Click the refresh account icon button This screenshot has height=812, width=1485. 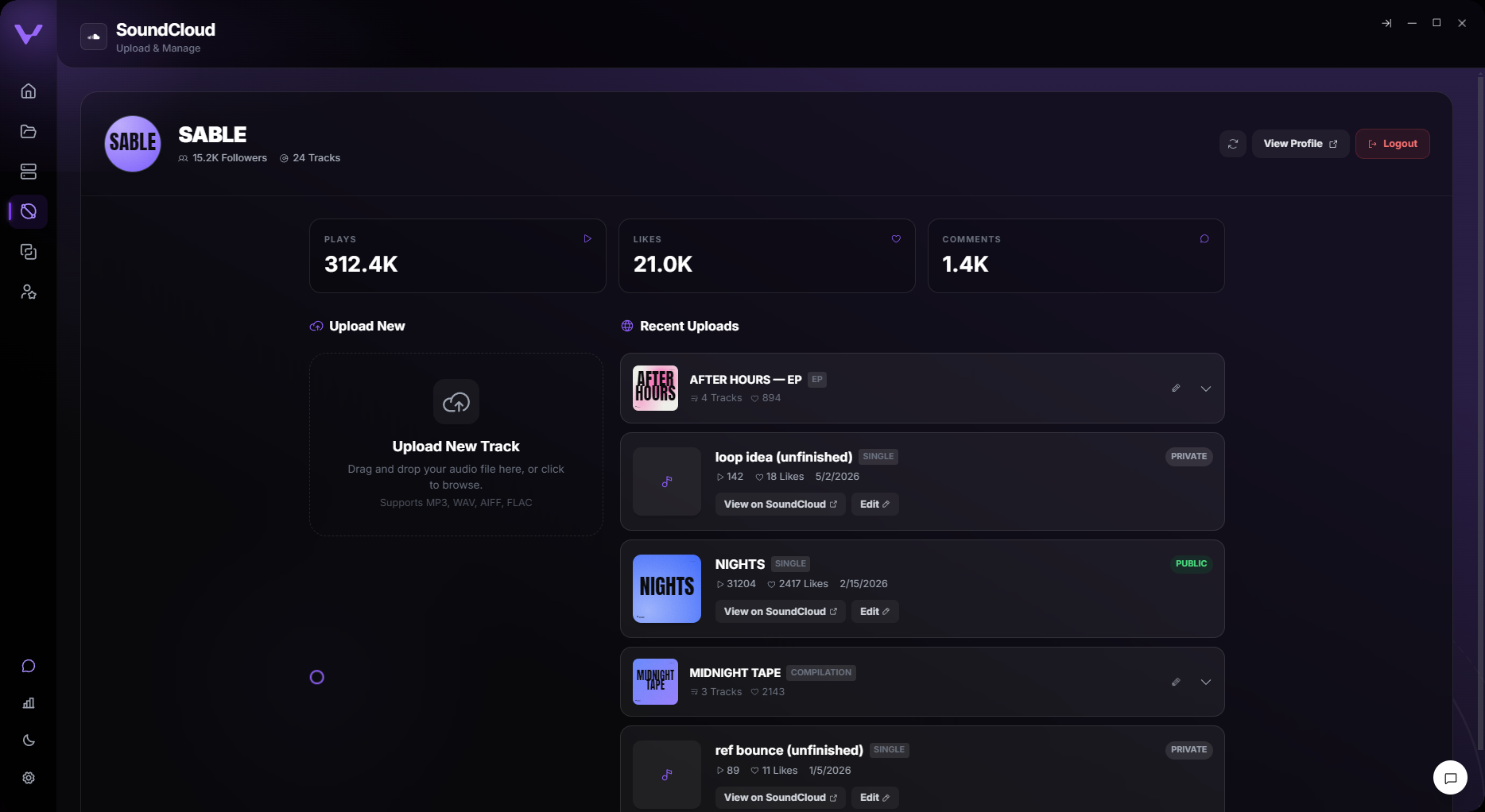pyautogui.click(x=1233, y=144)
